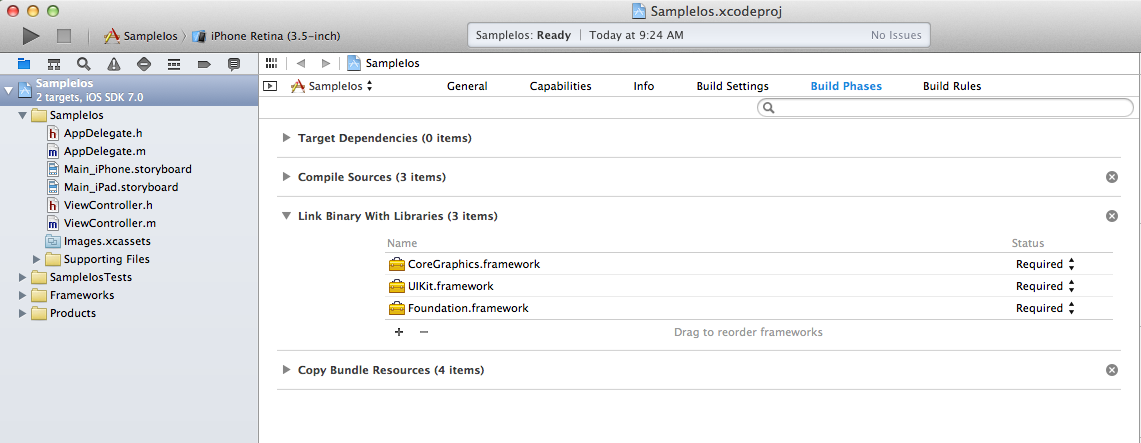The width and height of the screenshot is (1141, 443).
Task: Run the project with the Play button
Action: coord(31,35)
